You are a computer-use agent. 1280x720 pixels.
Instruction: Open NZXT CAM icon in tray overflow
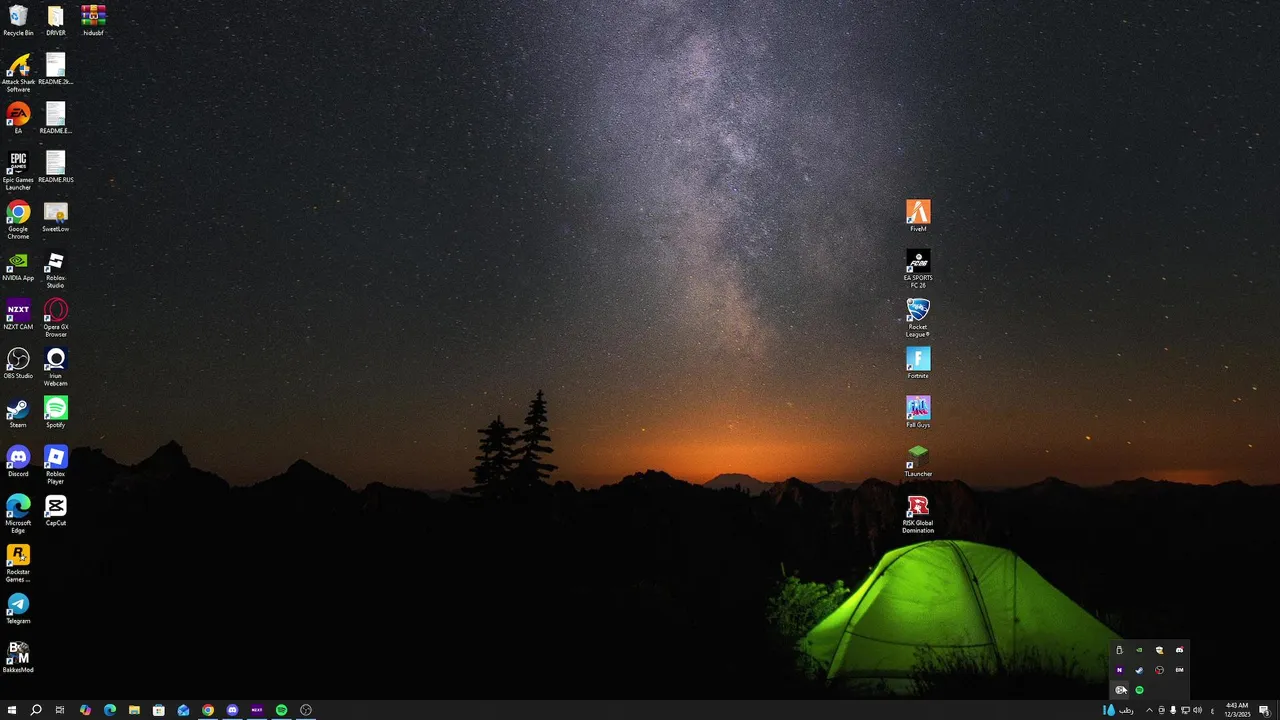1119,670
